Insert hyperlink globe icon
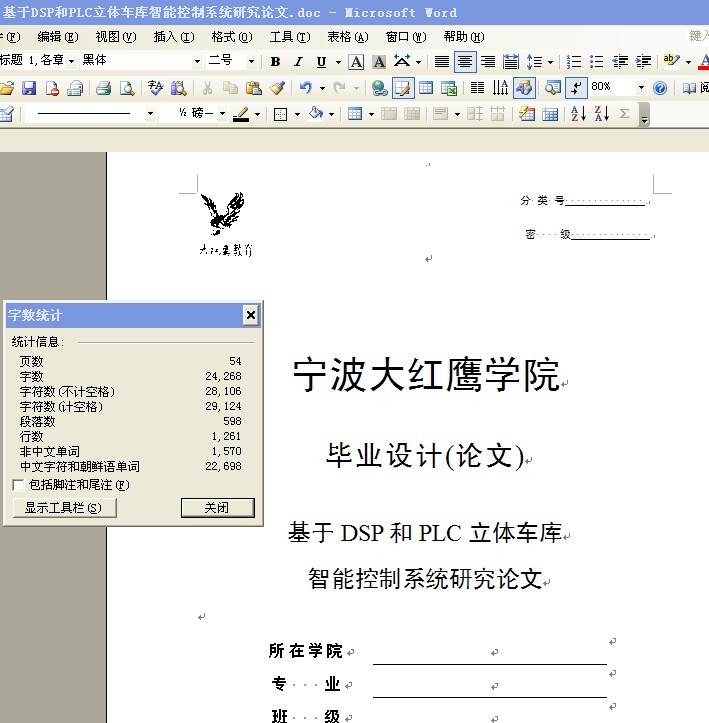 380,88
